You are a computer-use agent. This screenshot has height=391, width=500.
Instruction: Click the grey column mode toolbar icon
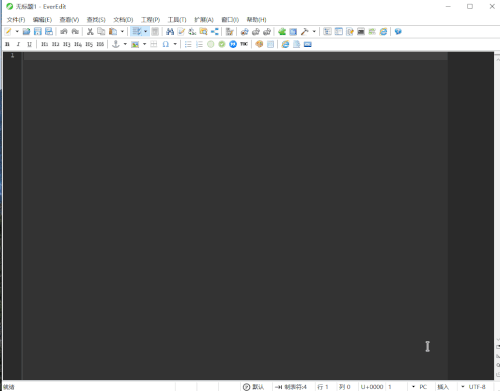tap(155, 32)
